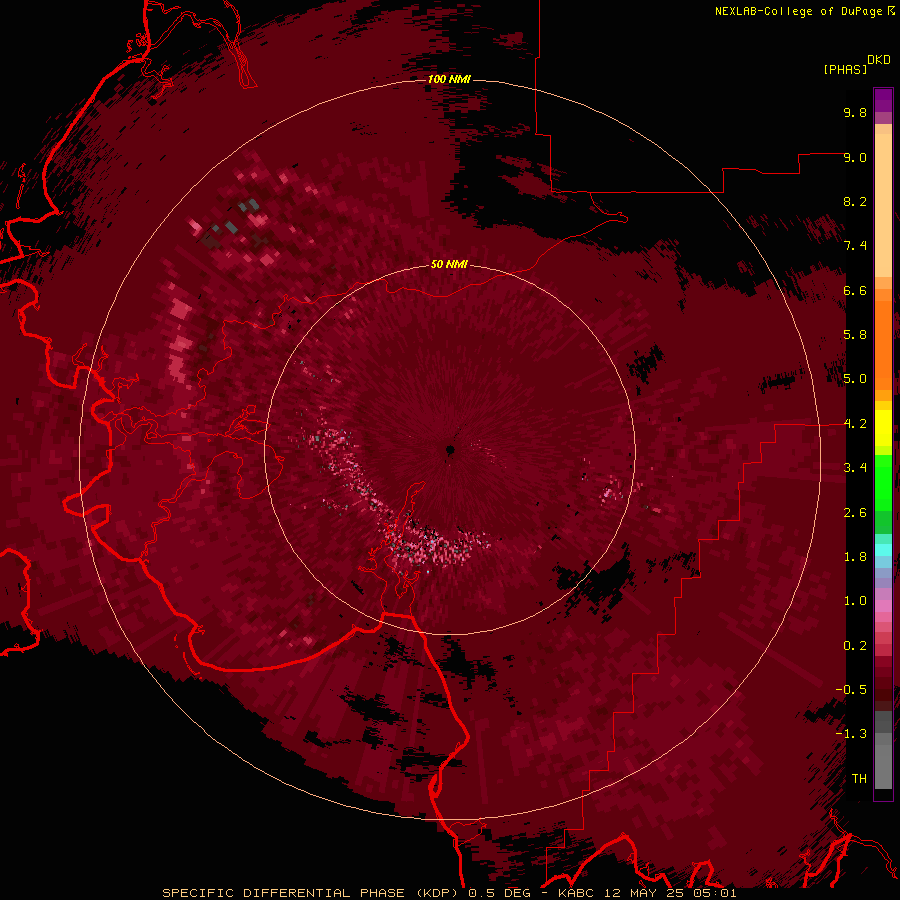Select the 1.8 value on color scale
This screenshot has width=900, height=900.
coord(855,557)
